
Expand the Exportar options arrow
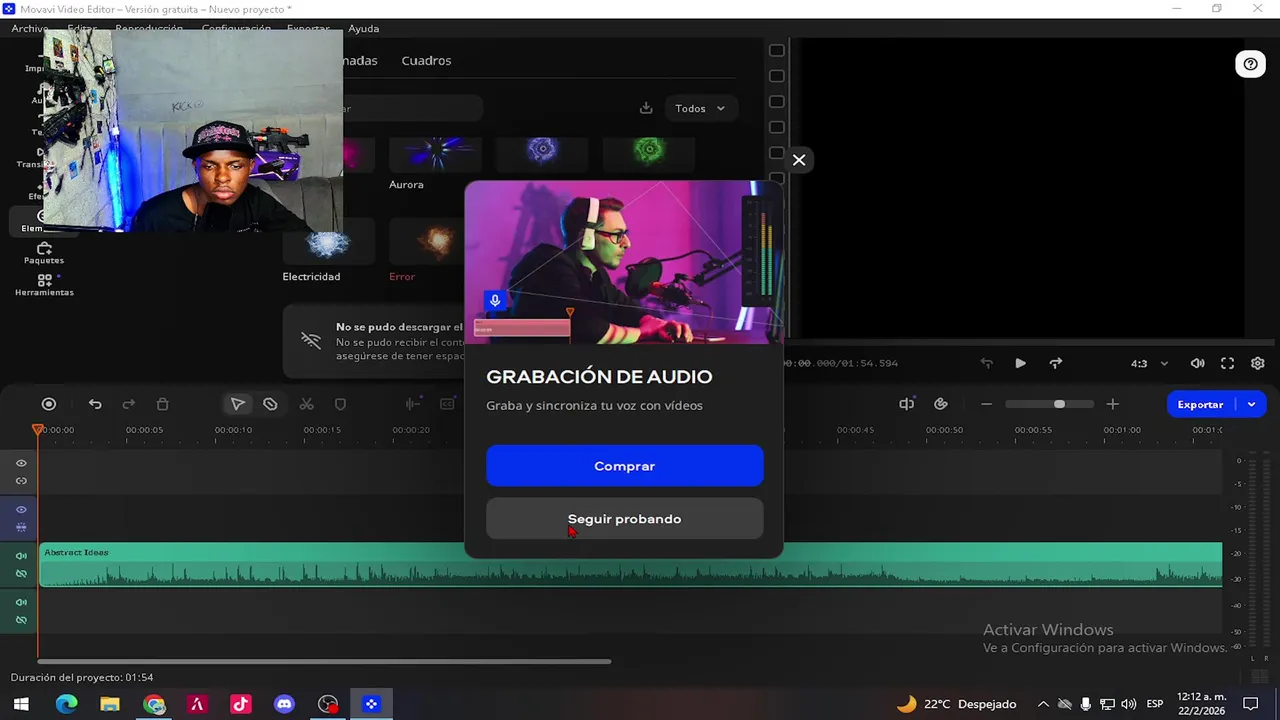[1251, 404]
